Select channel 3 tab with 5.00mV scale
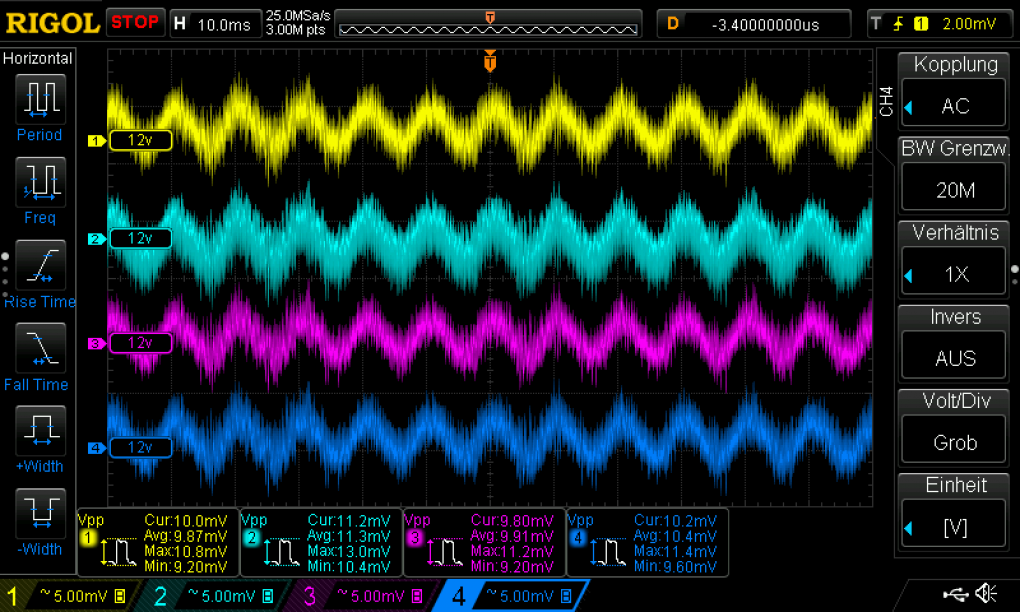 coord(366,596)
